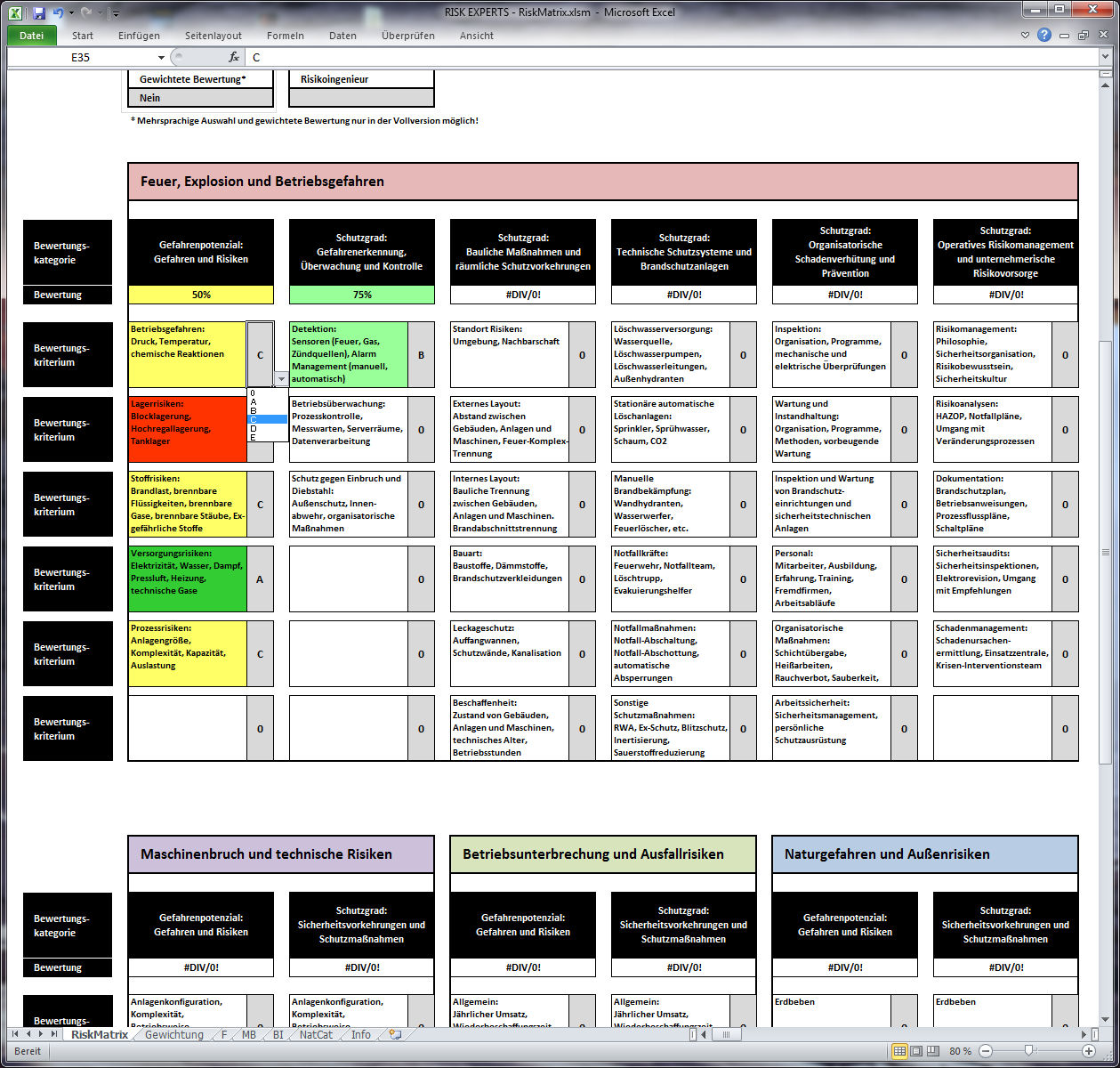Expand the formula bar
1120x1068 pixels.
click(x=1106, y=57)
